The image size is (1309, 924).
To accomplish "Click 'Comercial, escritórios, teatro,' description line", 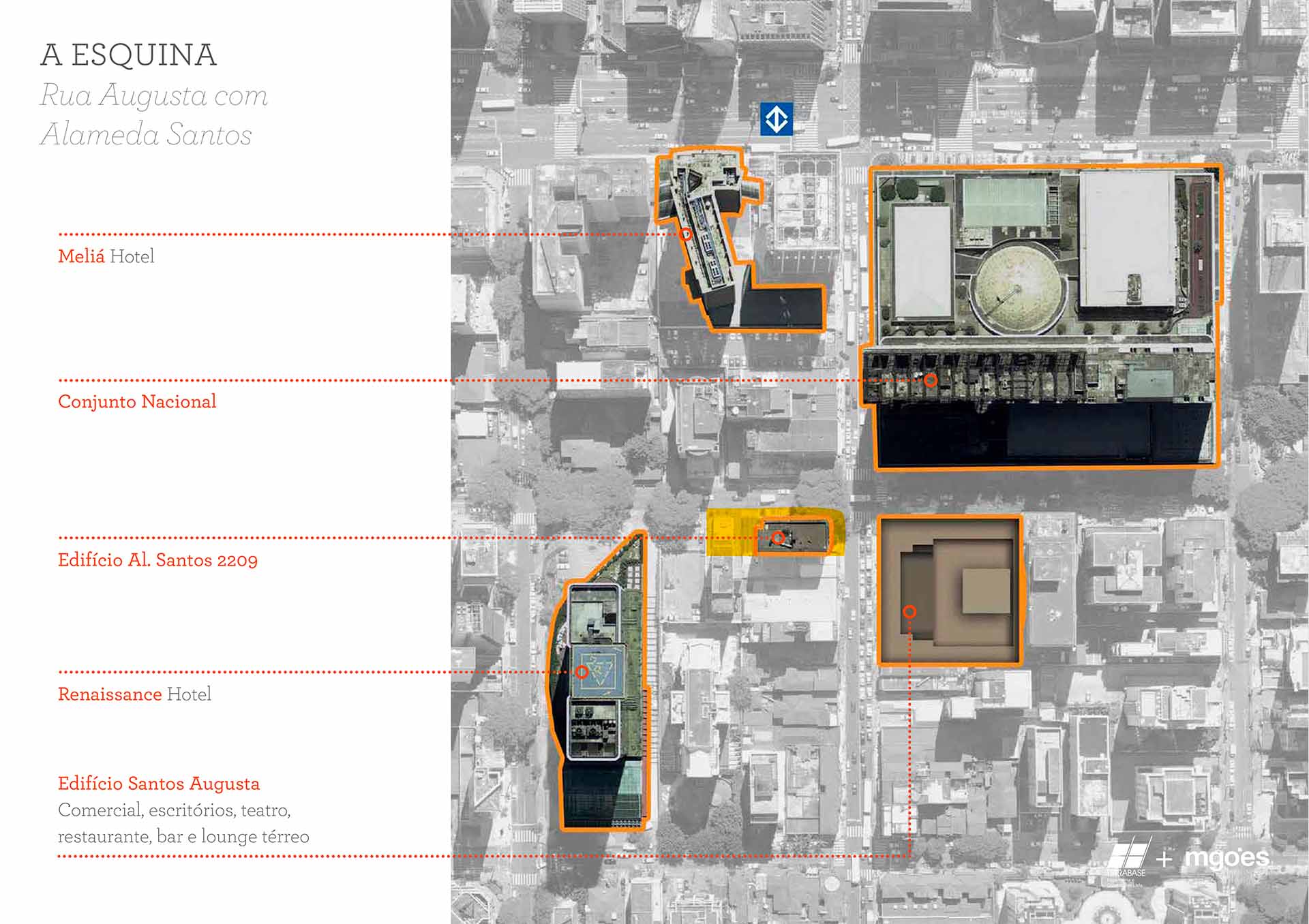I will click(x=175, y=810).
